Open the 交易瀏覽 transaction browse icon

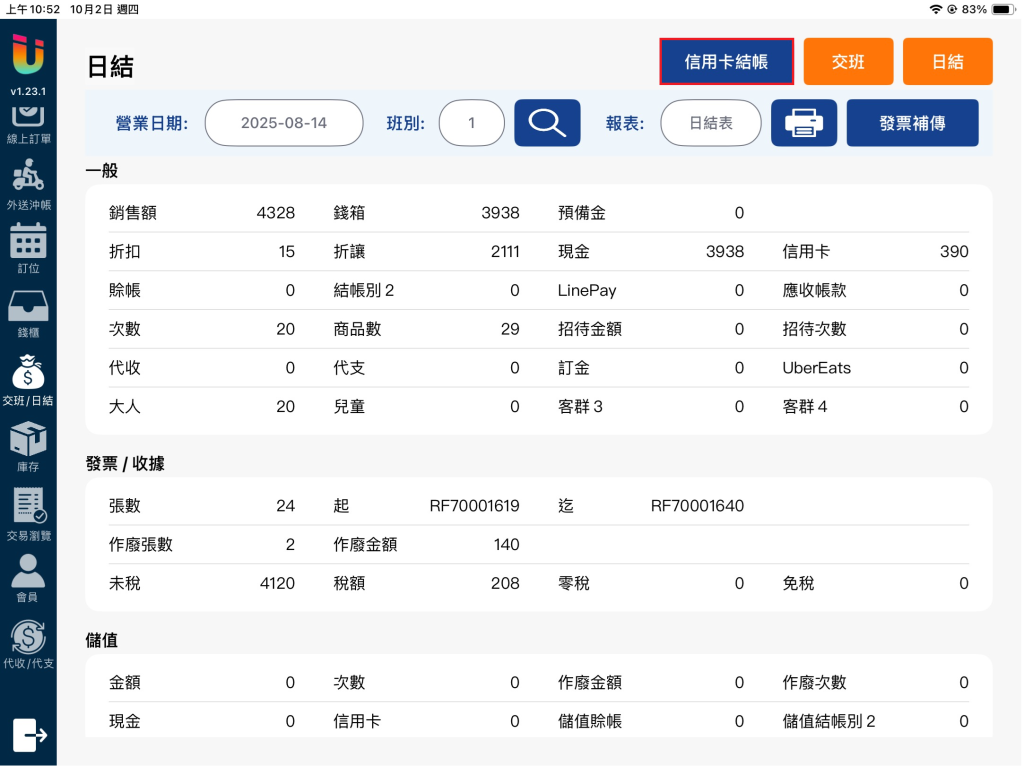[28, 506]
